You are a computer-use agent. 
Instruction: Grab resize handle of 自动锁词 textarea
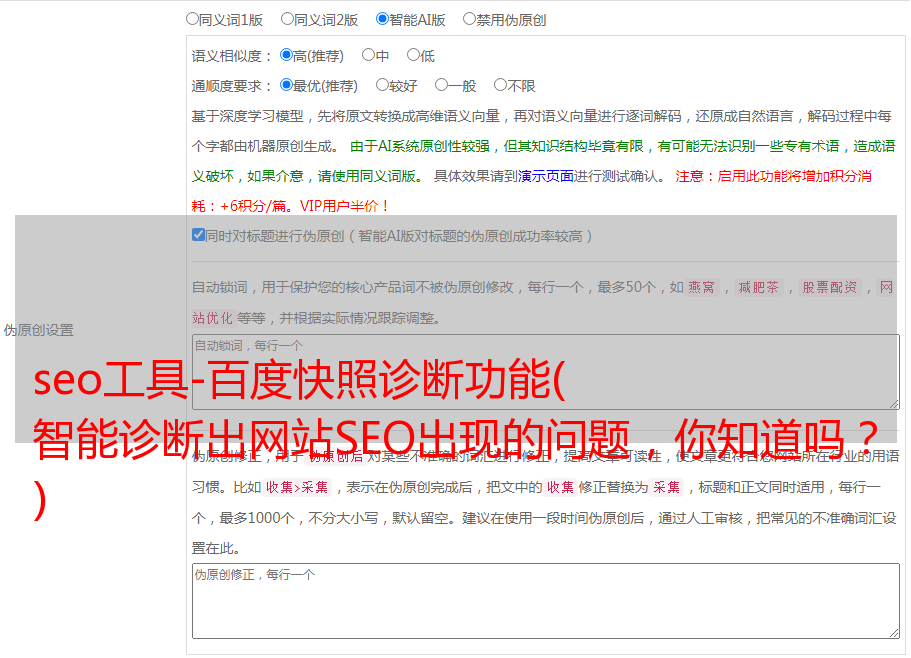click(894, 404)
